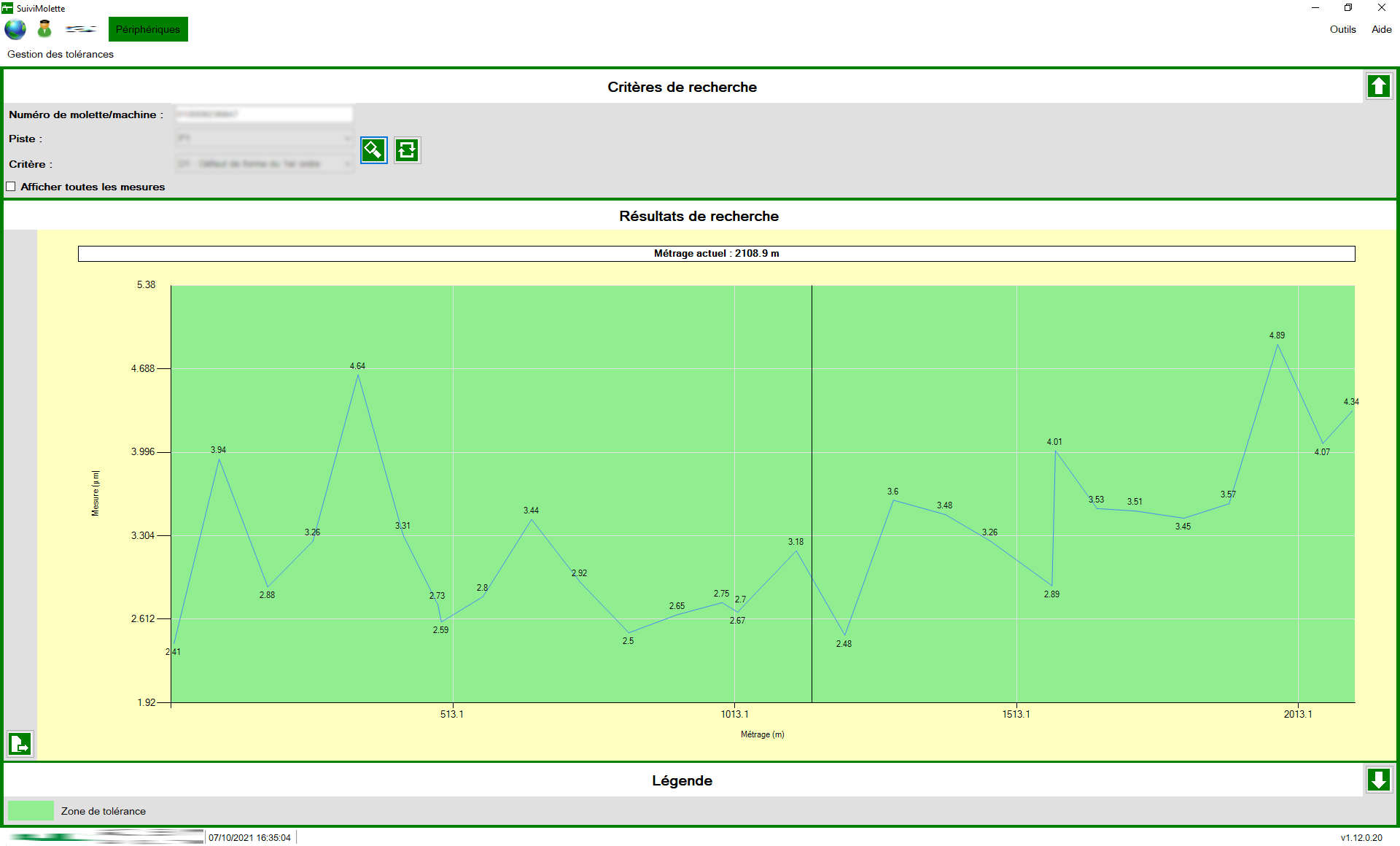The height and width of the screenshot is (846, 1400).
Task: Open the Aide menu
Action: (x=1381, y=29)
